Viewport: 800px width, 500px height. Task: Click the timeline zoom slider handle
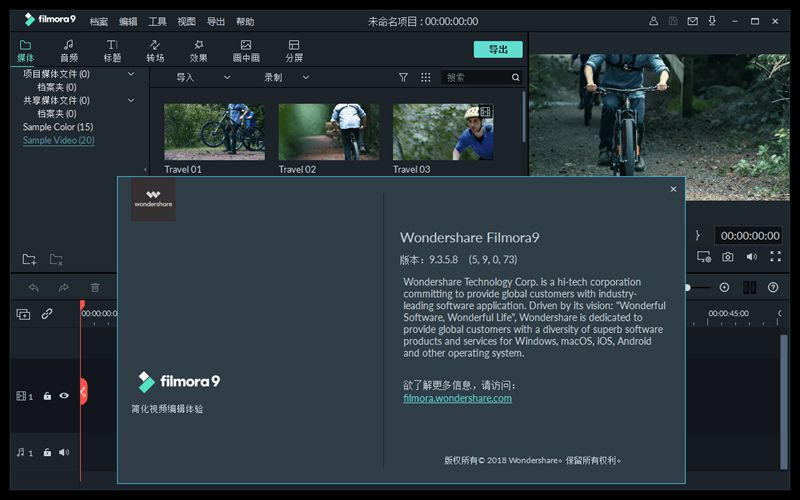click(687, 287)
